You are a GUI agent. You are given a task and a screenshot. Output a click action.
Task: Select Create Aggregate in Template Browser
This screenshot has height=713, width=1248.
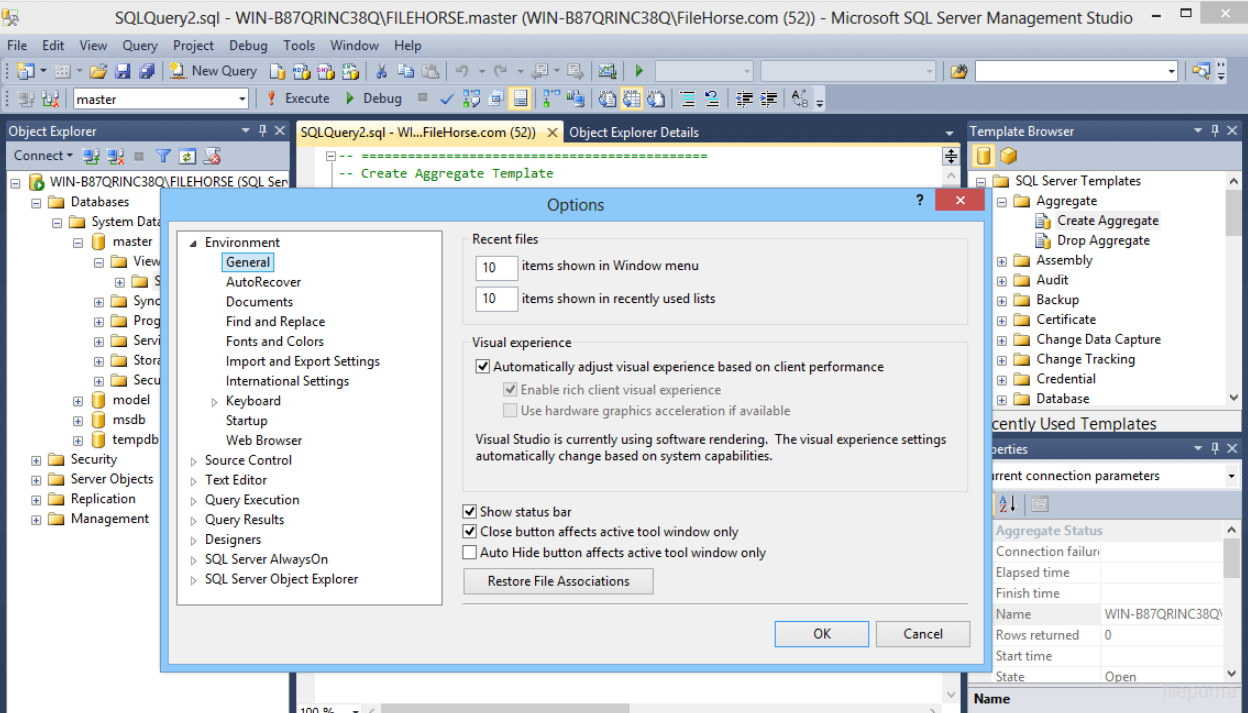(x=1107, y=220)
